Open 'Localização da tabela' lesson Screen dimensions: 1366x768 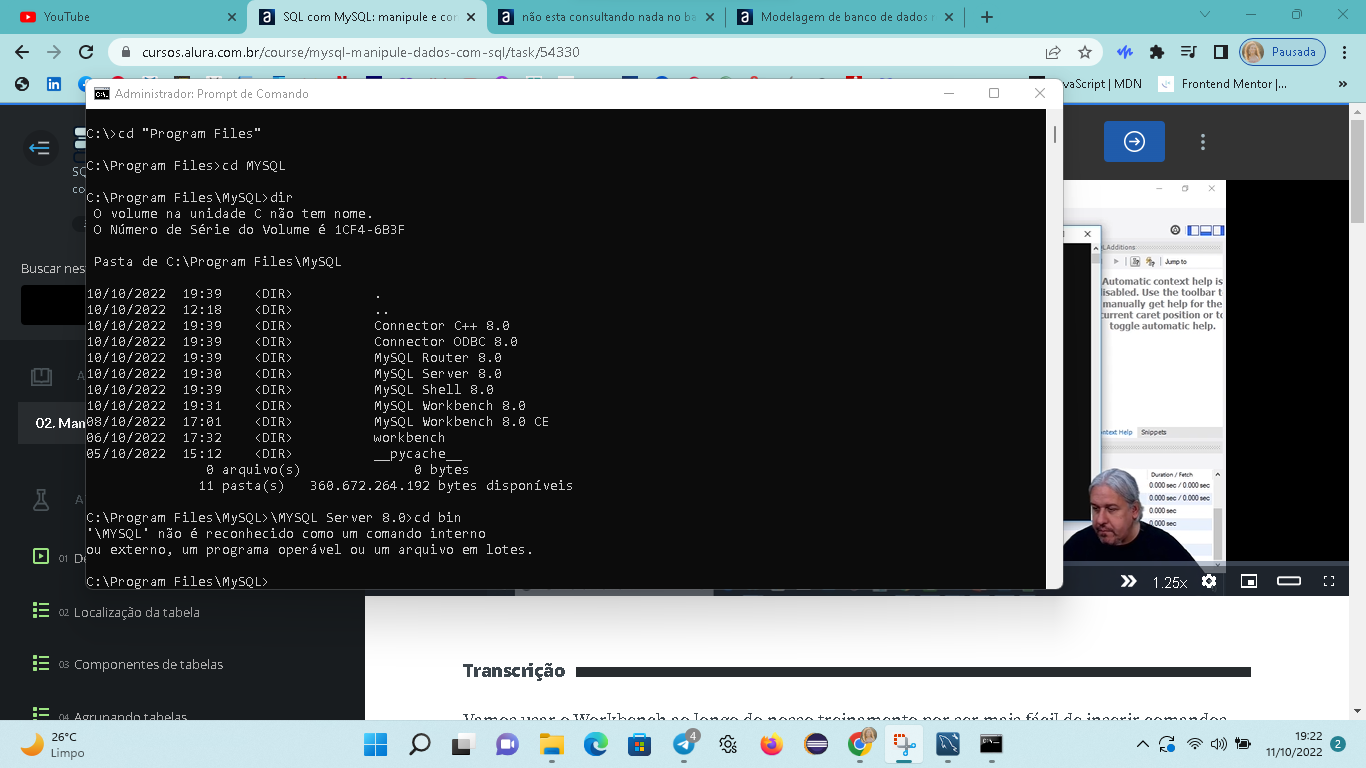tap(136, 612)
